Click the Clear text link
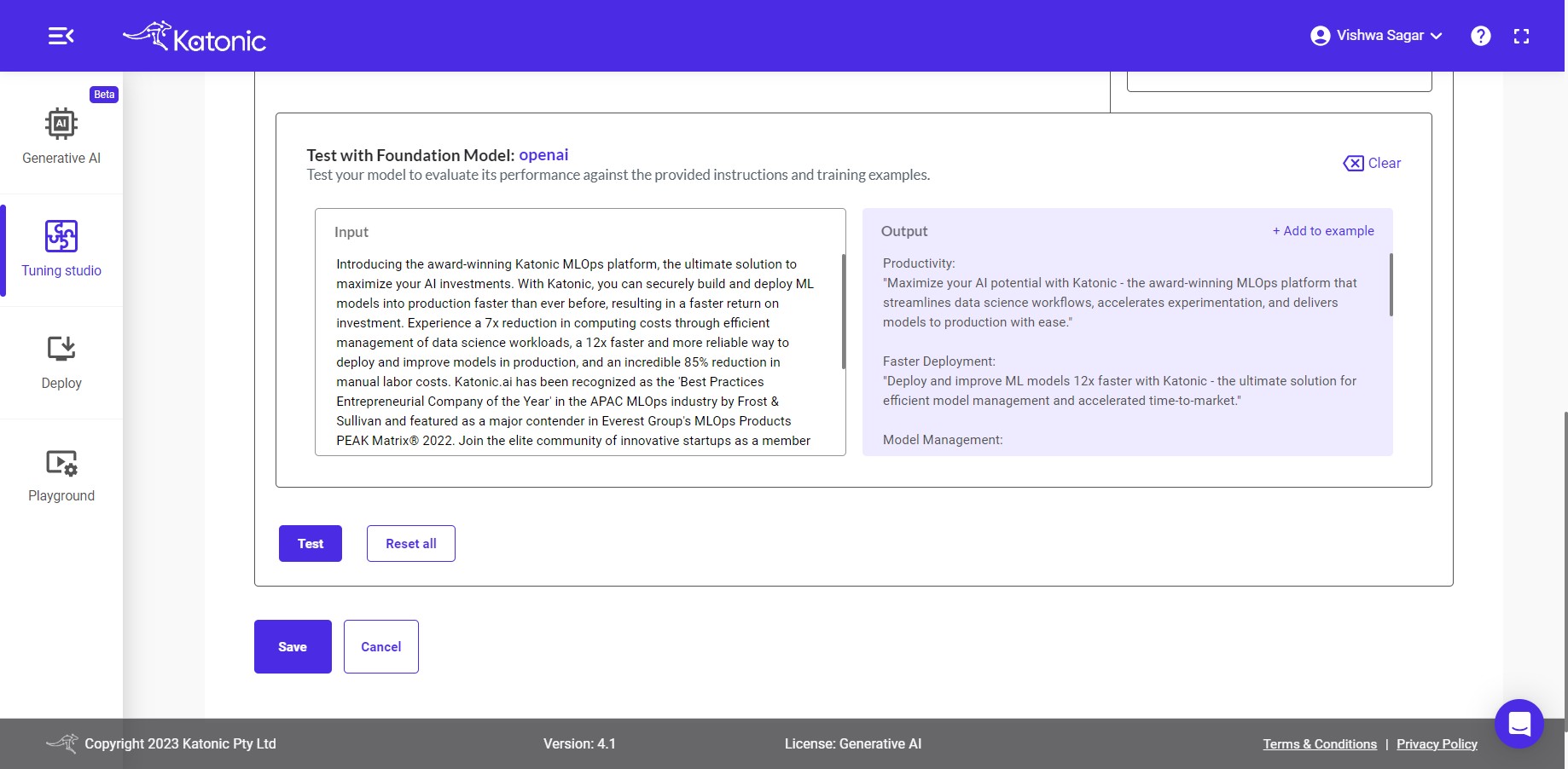Screen dimensions: 1568x769 [x=1385, y=163]
